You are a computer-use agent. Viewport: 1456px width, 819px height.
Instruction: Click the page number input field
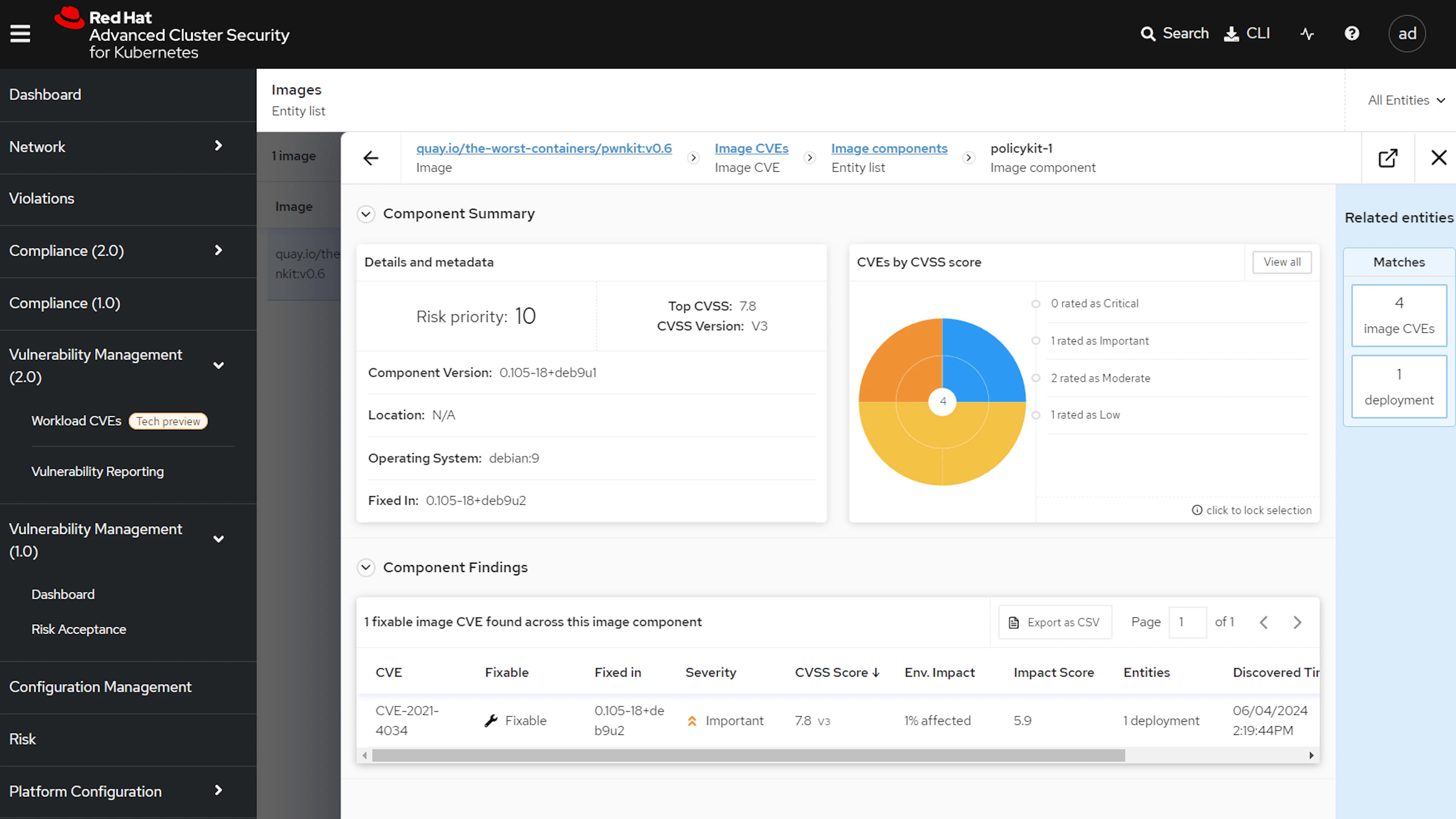(x=1188, y=622)
